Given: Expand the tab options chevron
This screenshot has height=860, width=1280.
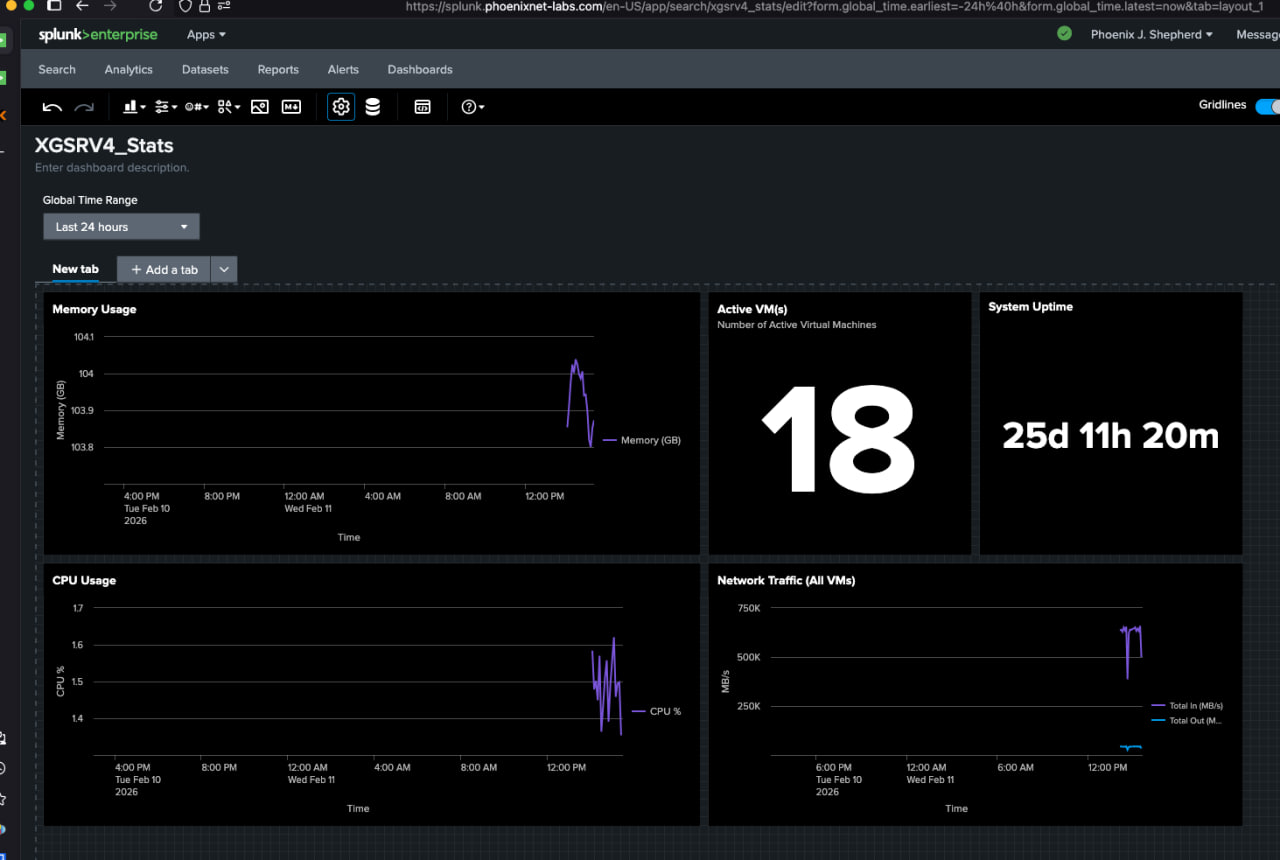Looking at the screenshot, I should [x=224, y=270].
